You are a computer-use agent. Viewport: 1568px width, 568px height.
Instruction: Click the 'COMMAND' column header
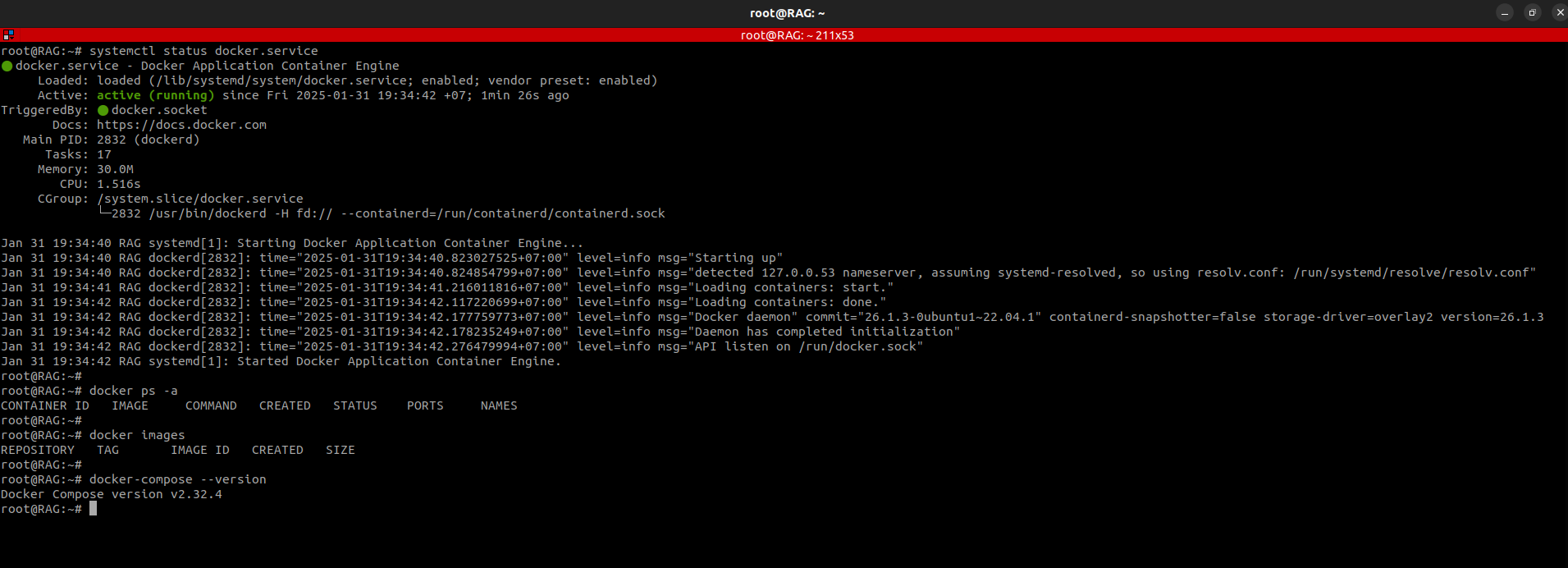[211, 405]
